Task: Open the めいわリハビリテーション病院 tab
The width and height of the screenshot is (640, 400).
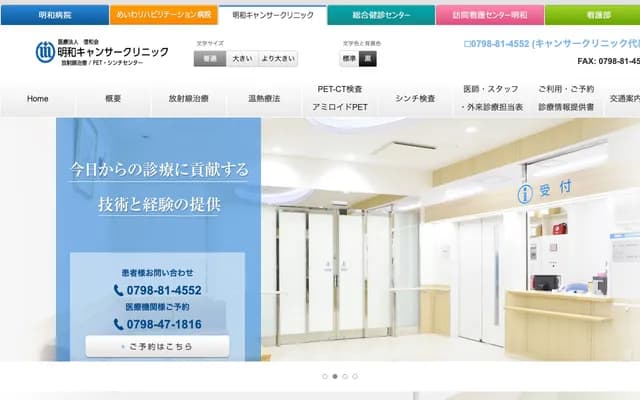Action: [x=164, y=15]
